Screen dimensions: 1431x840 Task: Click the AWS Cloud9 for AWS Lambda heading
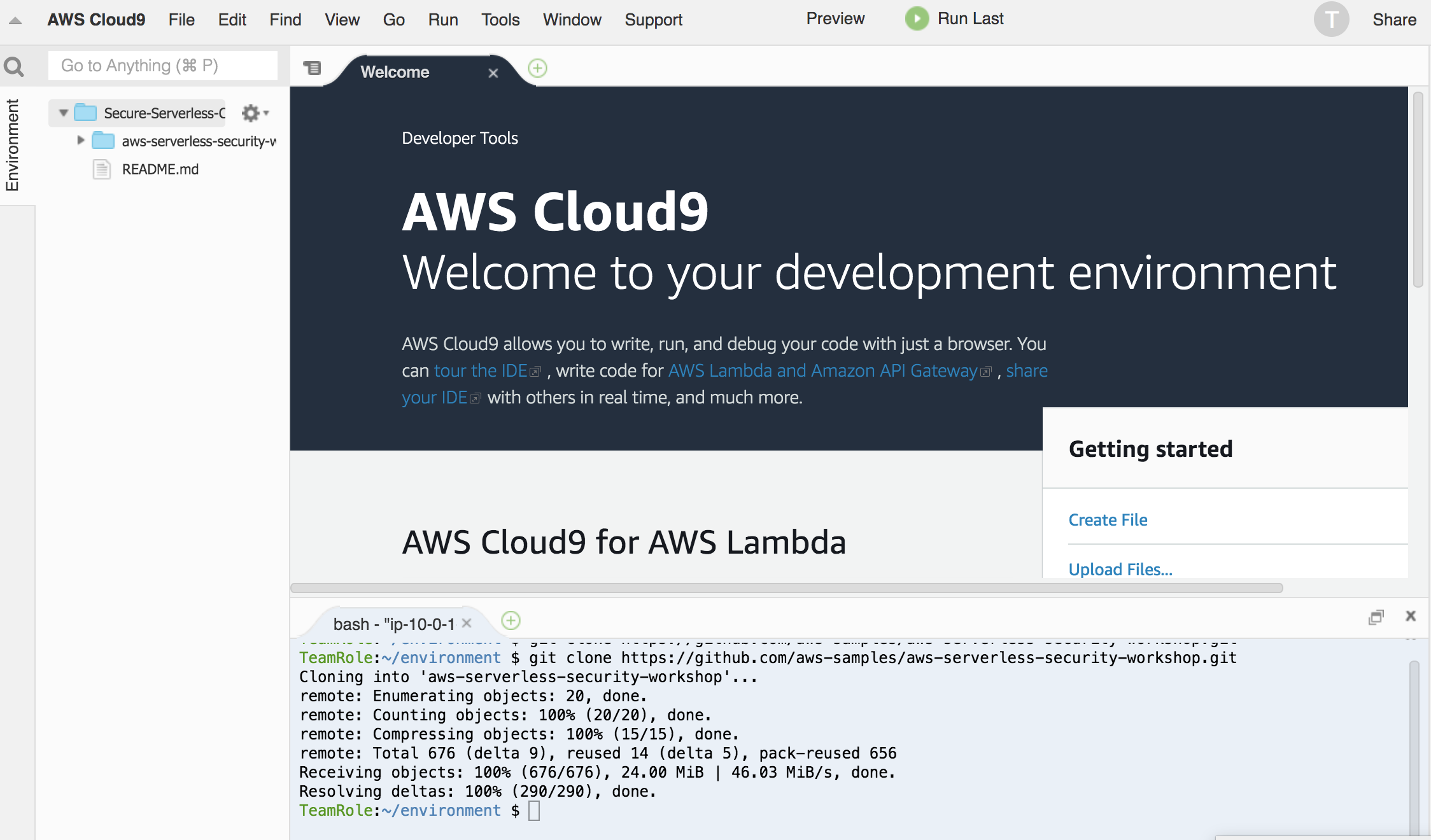pos(624,542)
